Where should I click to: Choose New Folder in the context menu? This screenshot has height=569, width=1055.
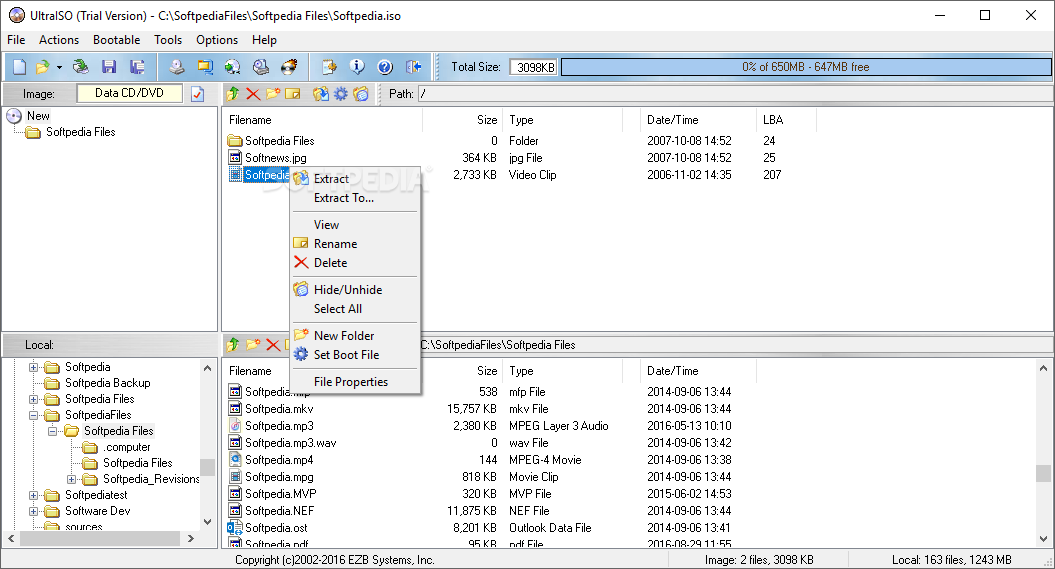tap(355, 336)
